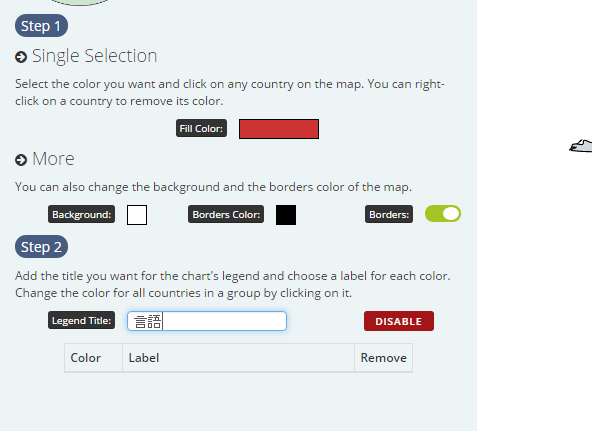Click the Background label
The height and width of the screenshot is (431, 592).
[82, 214]
